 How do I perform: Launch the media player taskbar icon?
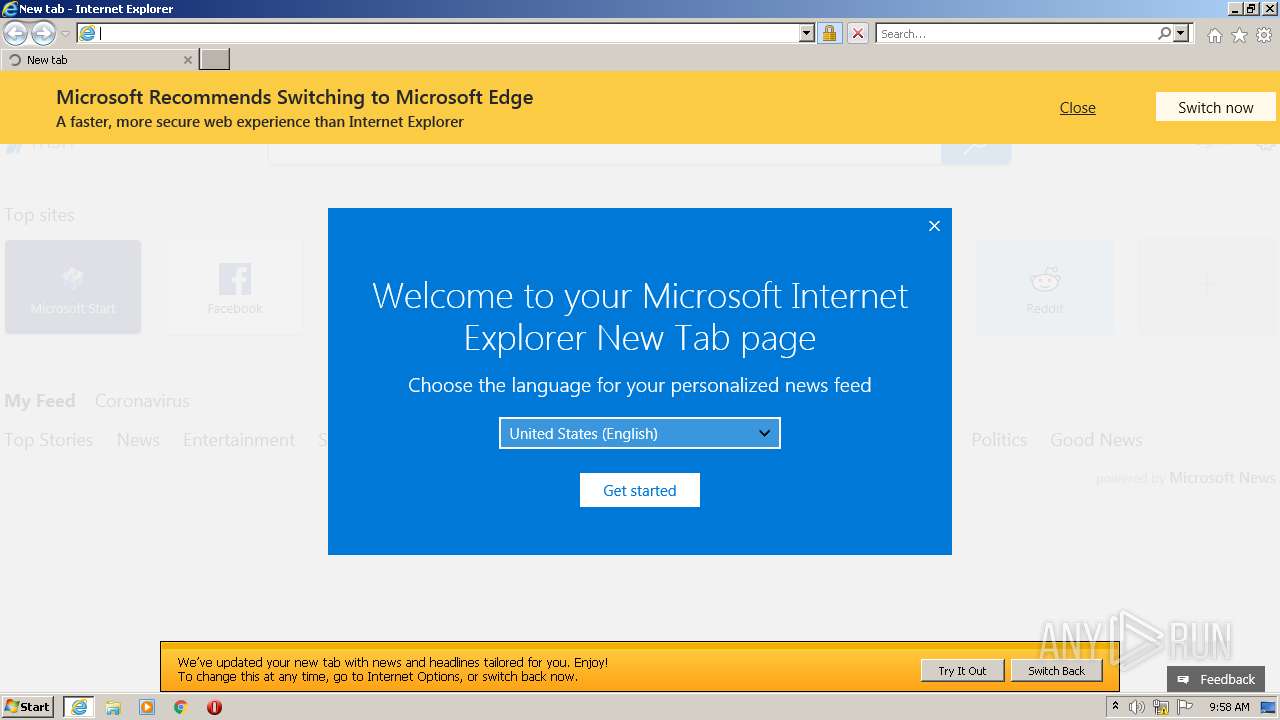pos(147,707)
